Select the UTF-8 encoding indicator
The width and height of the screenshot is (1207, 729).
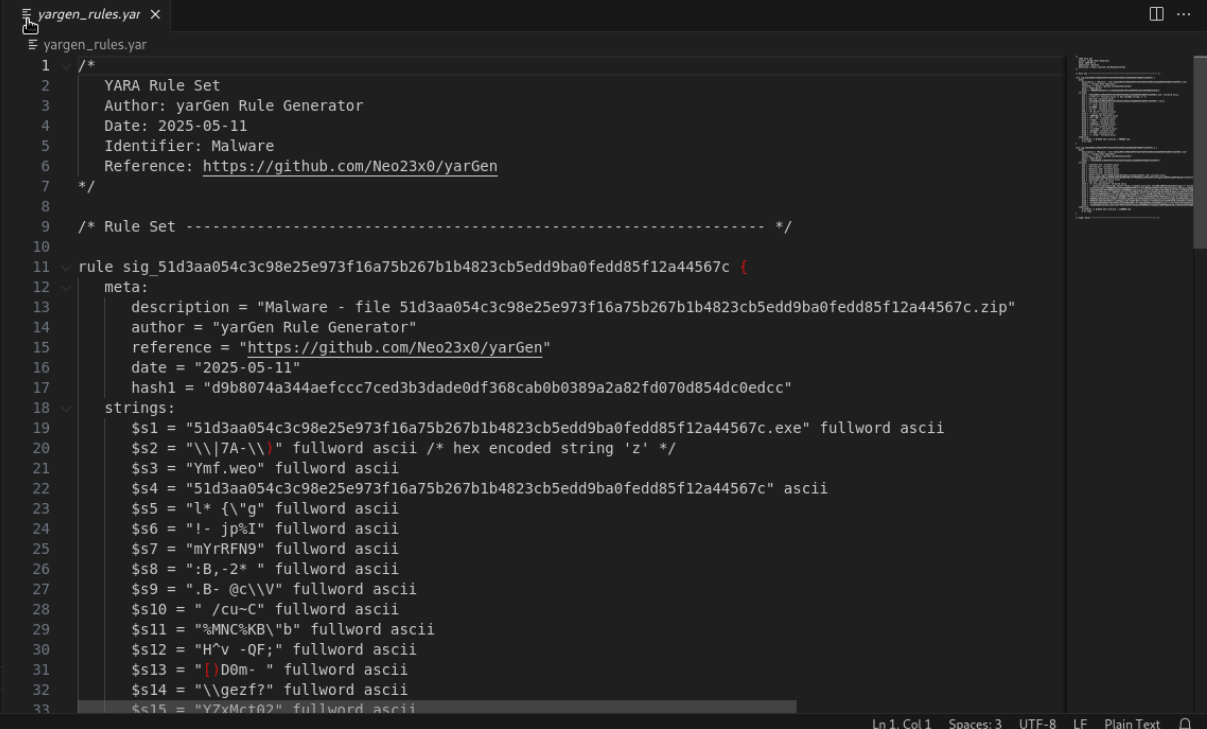pos(1037,723)
